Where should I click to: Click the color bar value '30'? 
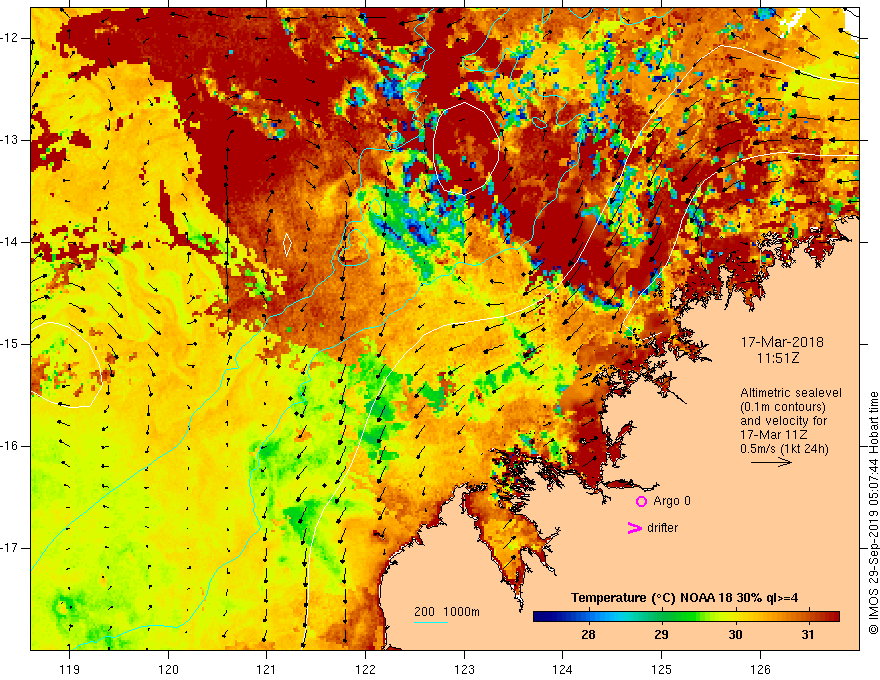735,635
